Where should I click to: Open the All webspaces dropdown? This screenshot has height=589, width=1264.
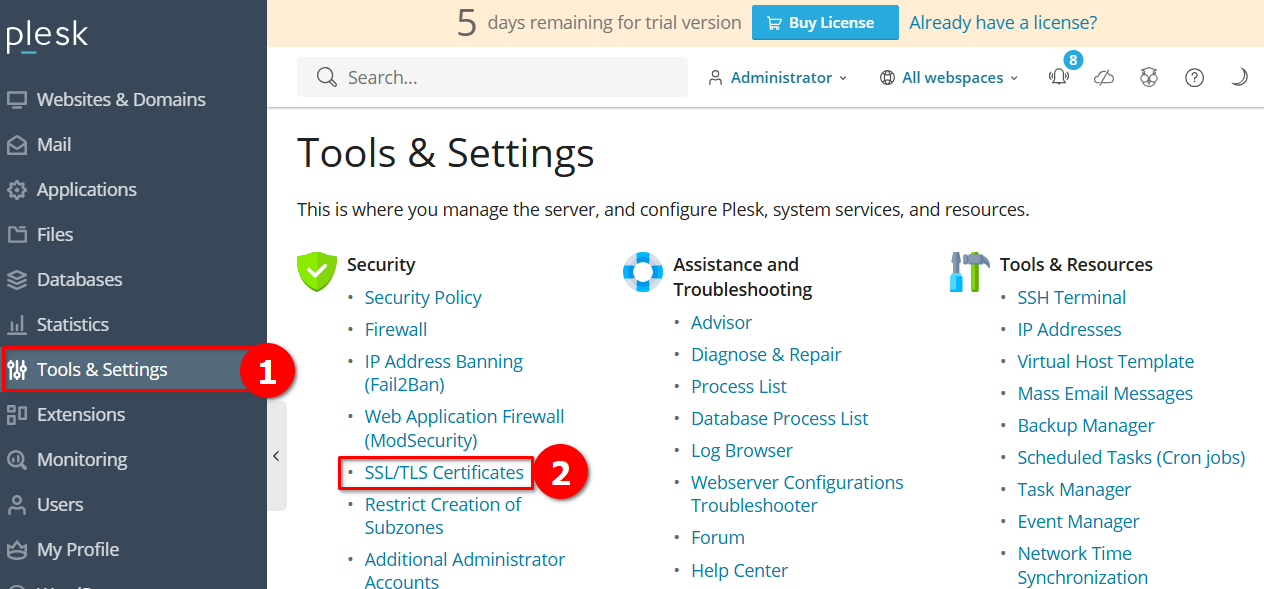[x=949, y=78]
